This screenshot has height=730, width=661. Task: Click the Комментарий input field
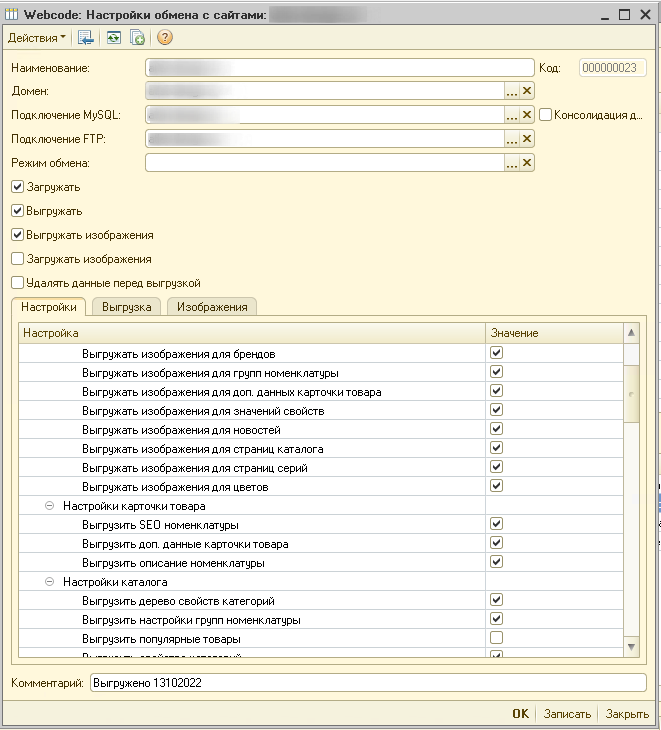(368, 682)
